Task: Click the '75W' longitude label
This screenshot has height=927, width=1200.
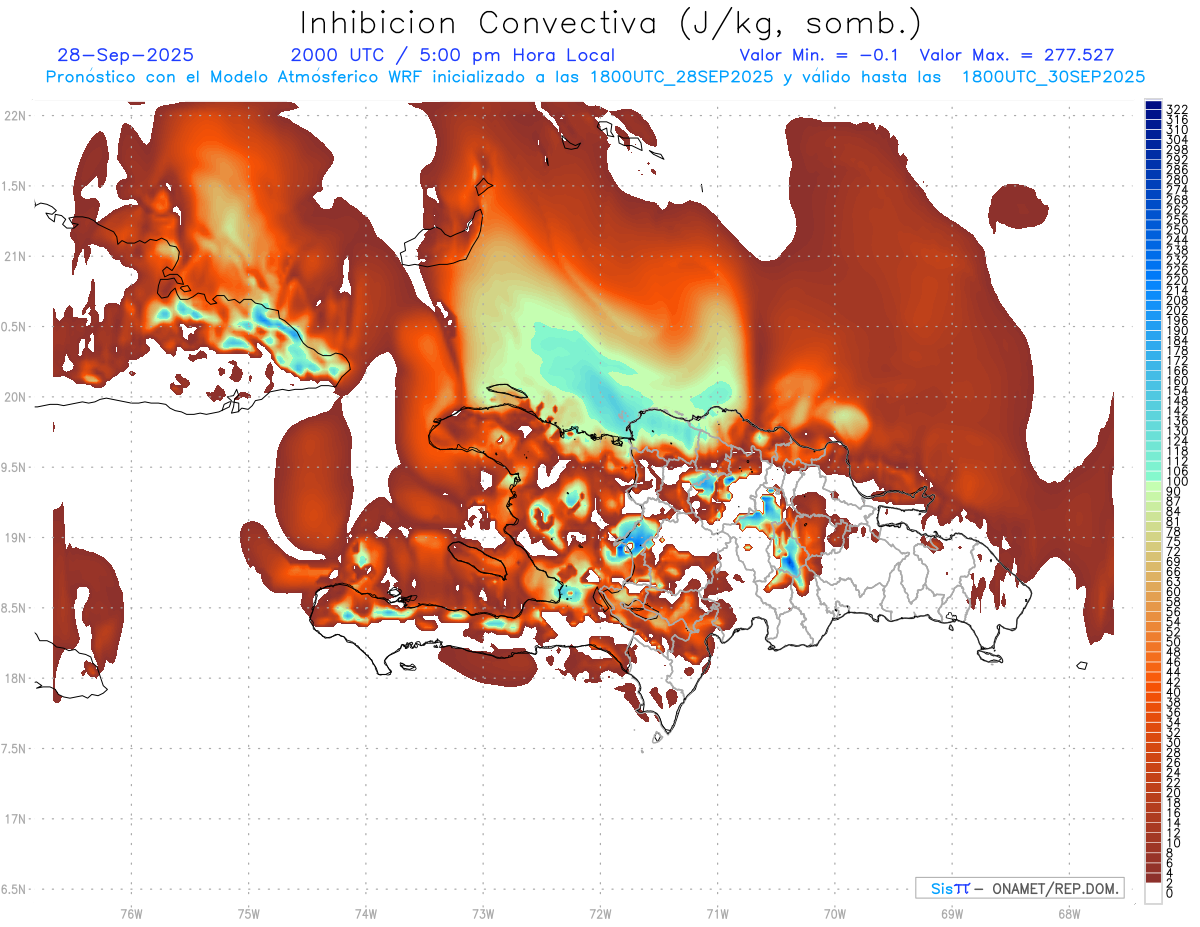Action: (248, 913)
